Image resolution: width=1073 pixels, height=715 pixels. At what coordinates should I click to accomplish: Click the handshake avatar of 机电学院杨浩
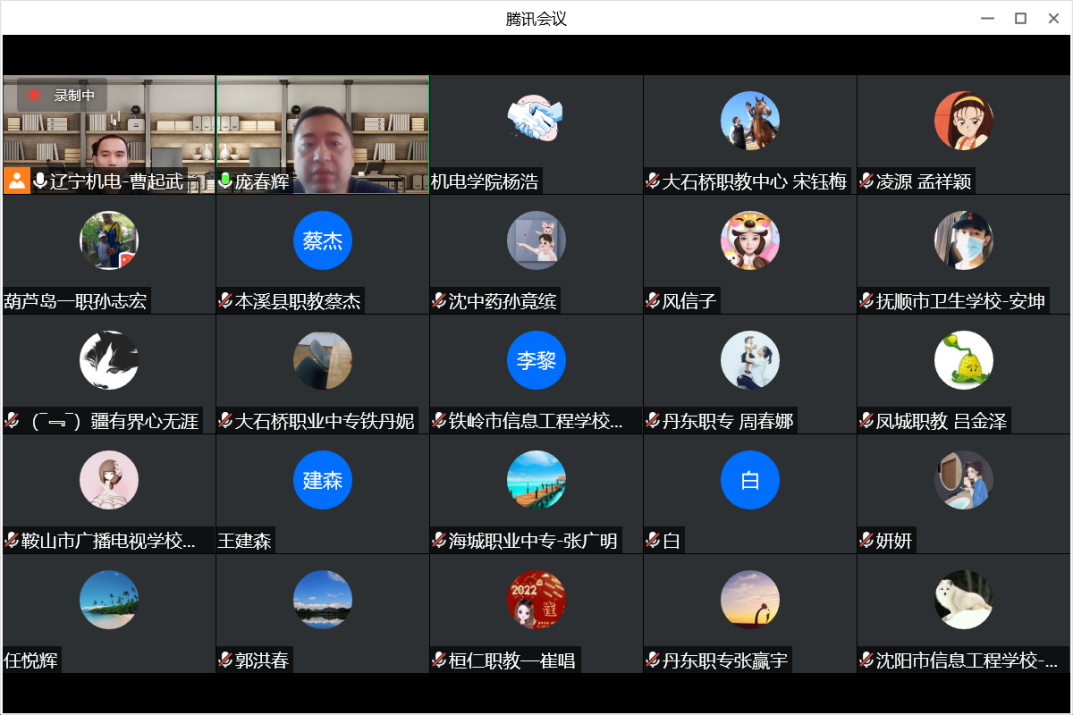tap(536, 121)
